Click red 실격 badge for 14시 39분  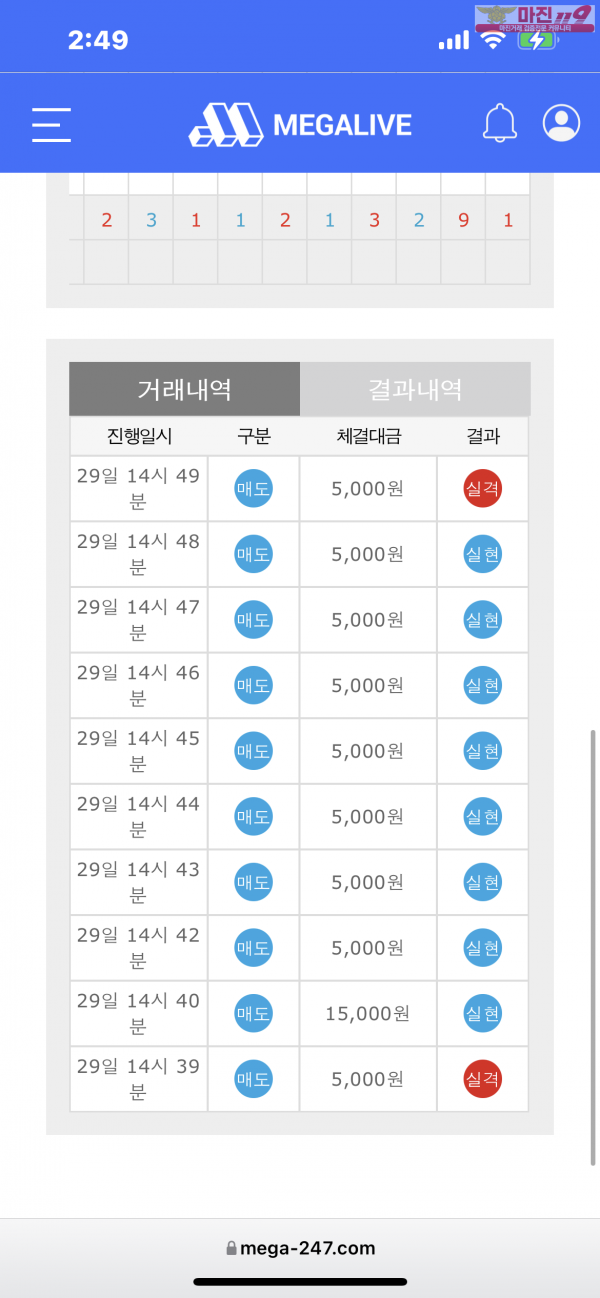coord(482,1079)
